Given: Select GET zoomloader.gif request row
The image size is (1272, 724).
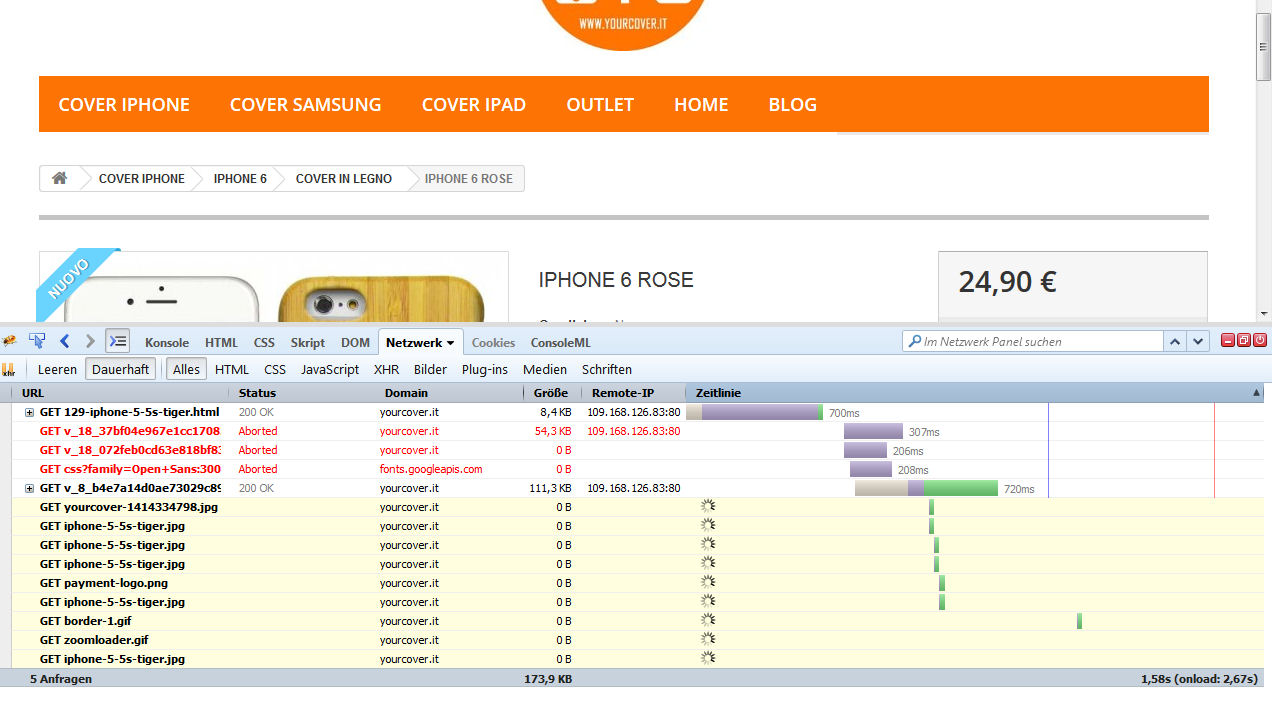Looking at the screenshot, I should (637, 639).
